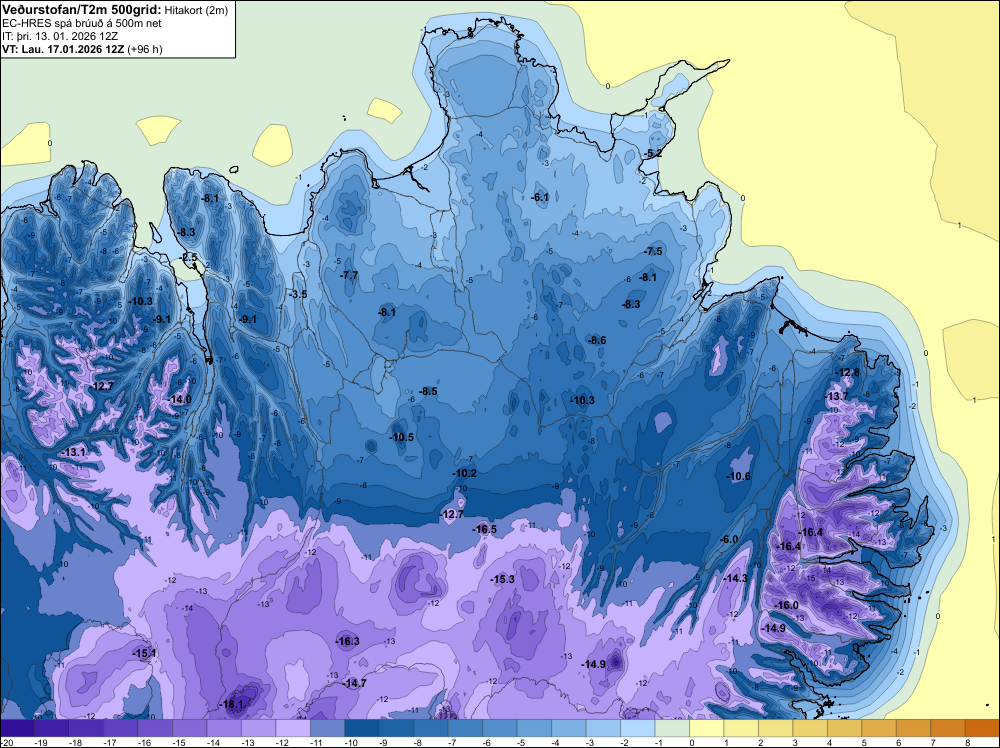Select the legend swatch labeled 3

tap(810, 728)
